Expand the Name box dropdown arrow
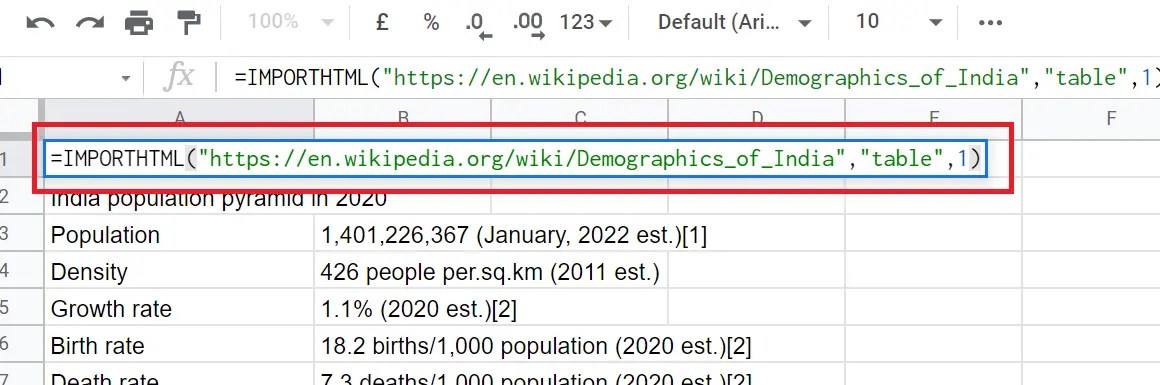The image size is (1160, 385). (126, 78)
